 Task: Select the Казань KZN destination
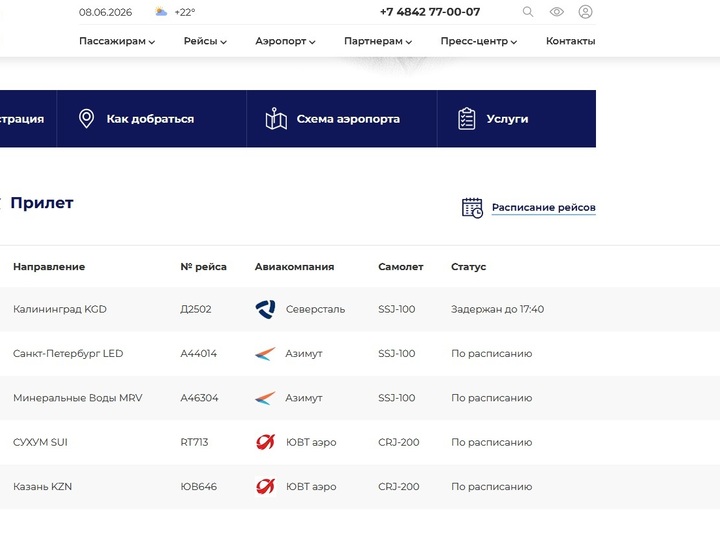43,487
